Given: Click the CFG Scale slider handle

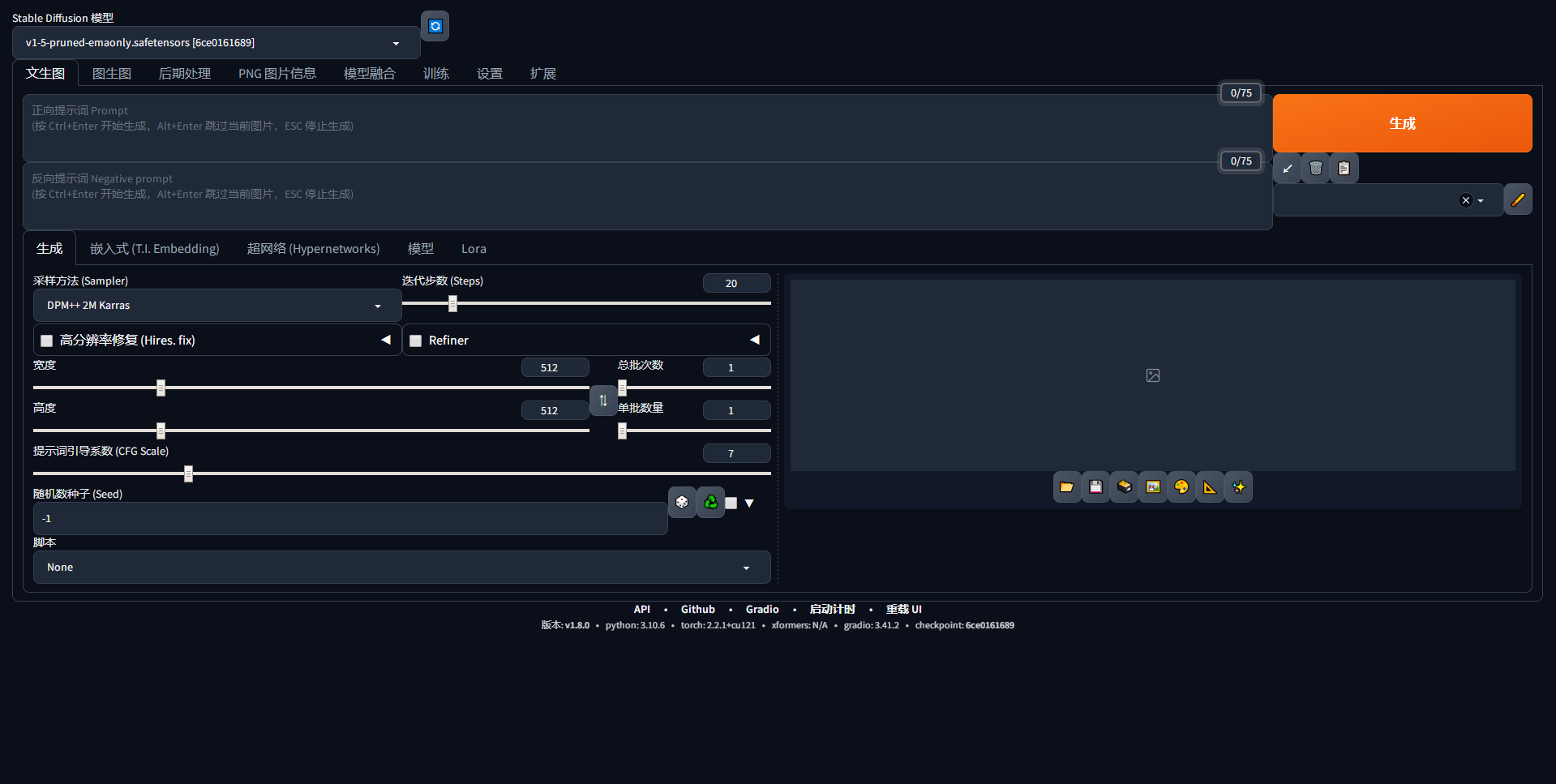Looking at the screenshot, I should 188,473.
